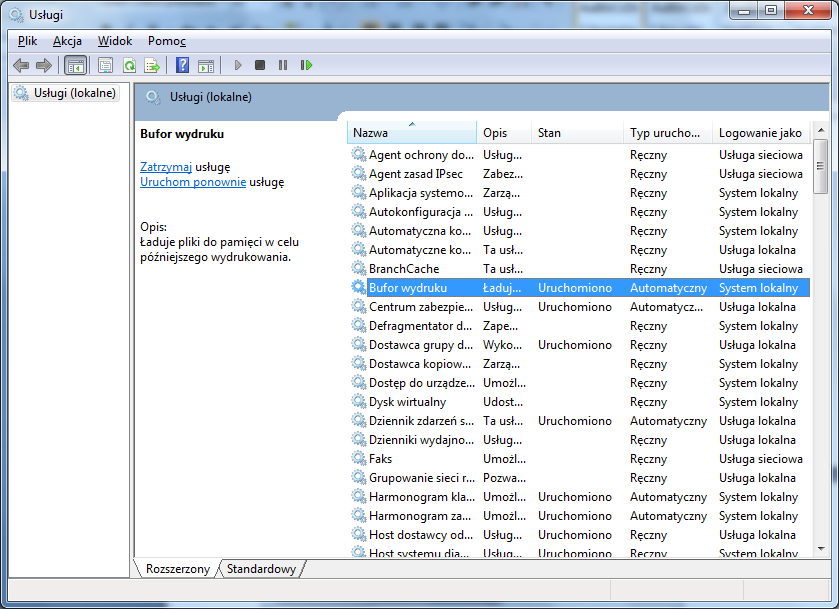
Task: Sort by the Typ uruchomienia column header
Action: (666, 133)
